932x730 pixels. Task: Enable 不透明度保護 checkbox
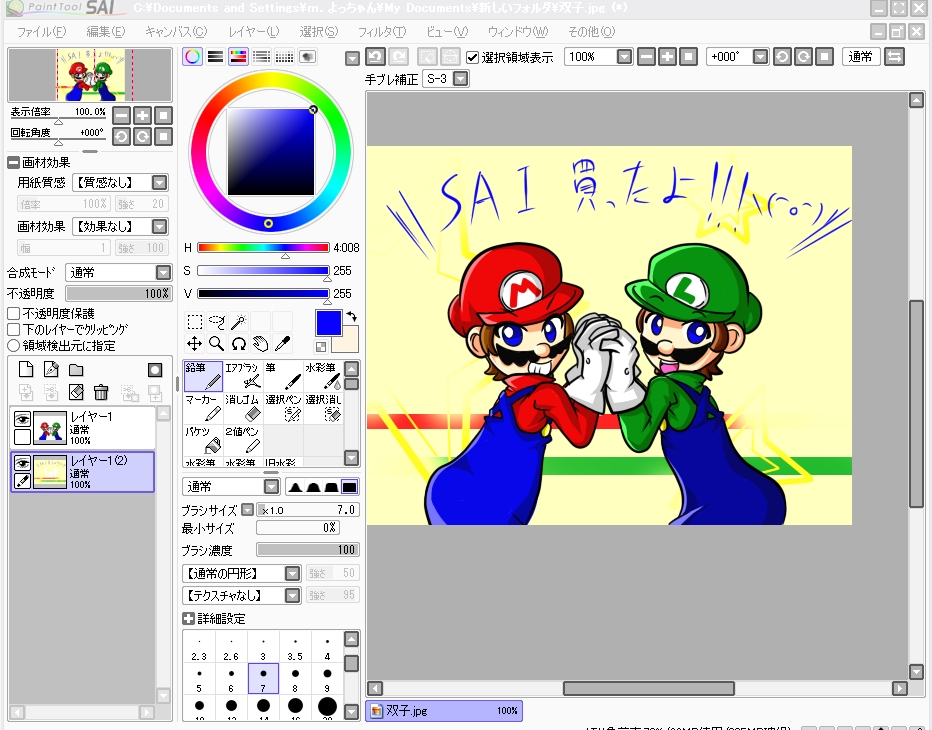[x=14, y=313]
